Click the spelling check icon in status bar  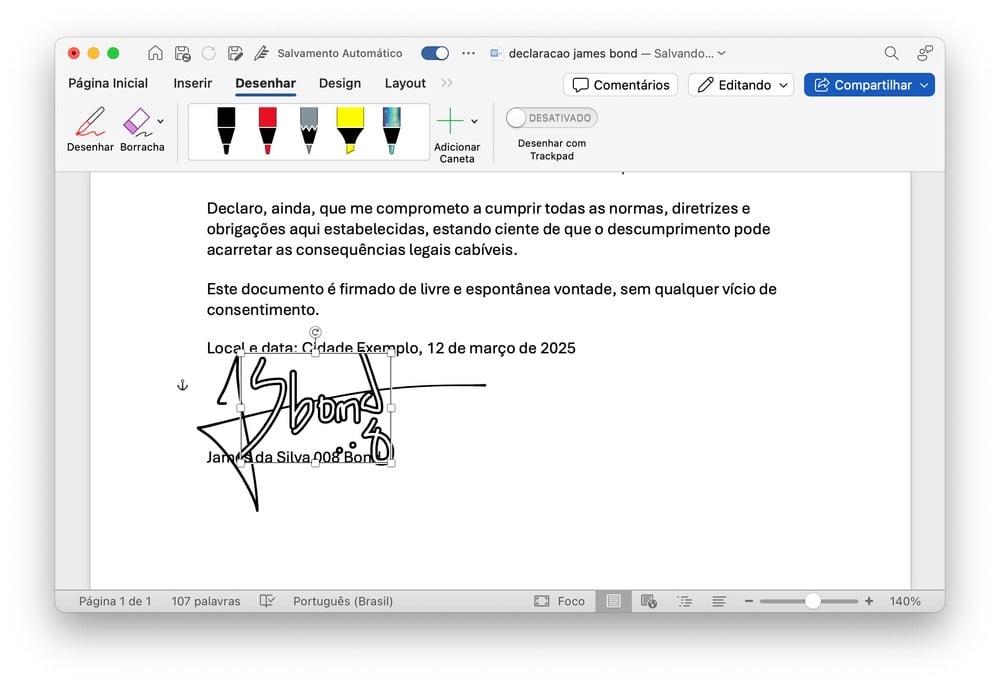(267, 601)
